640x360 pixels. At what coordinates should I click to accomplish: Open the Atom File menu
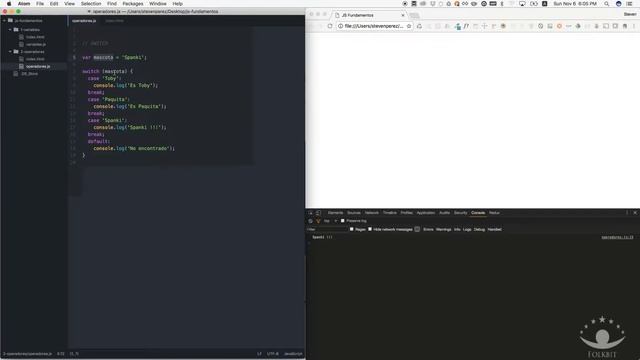[x=40, y=4]
